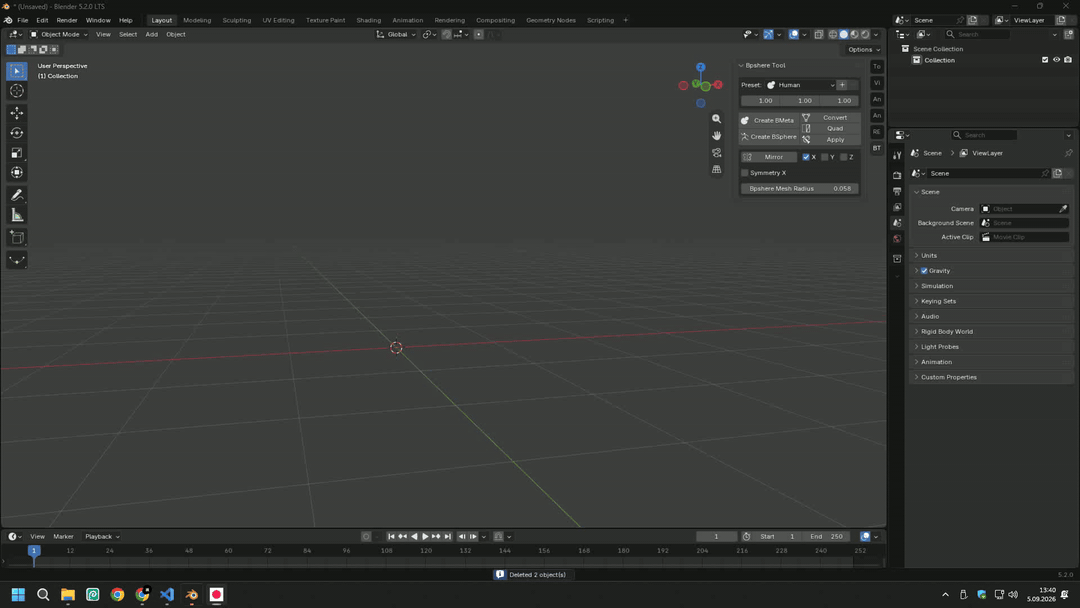This screenshot has width=1080, height=608.
Task: Toggle Collection exclude checkbox in outliner
Action: coord(1045,60)
